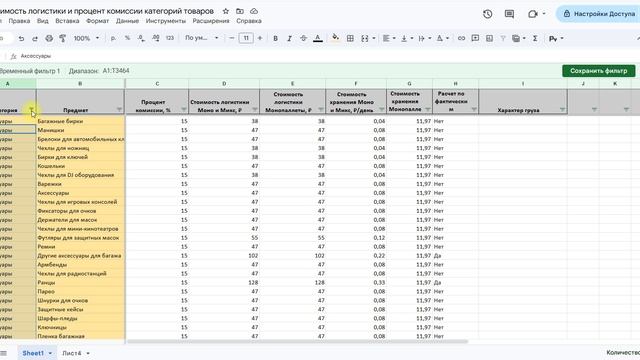Open horizontal align dropdown
This screenshot has height=360, width=640.
click(389, 38)
